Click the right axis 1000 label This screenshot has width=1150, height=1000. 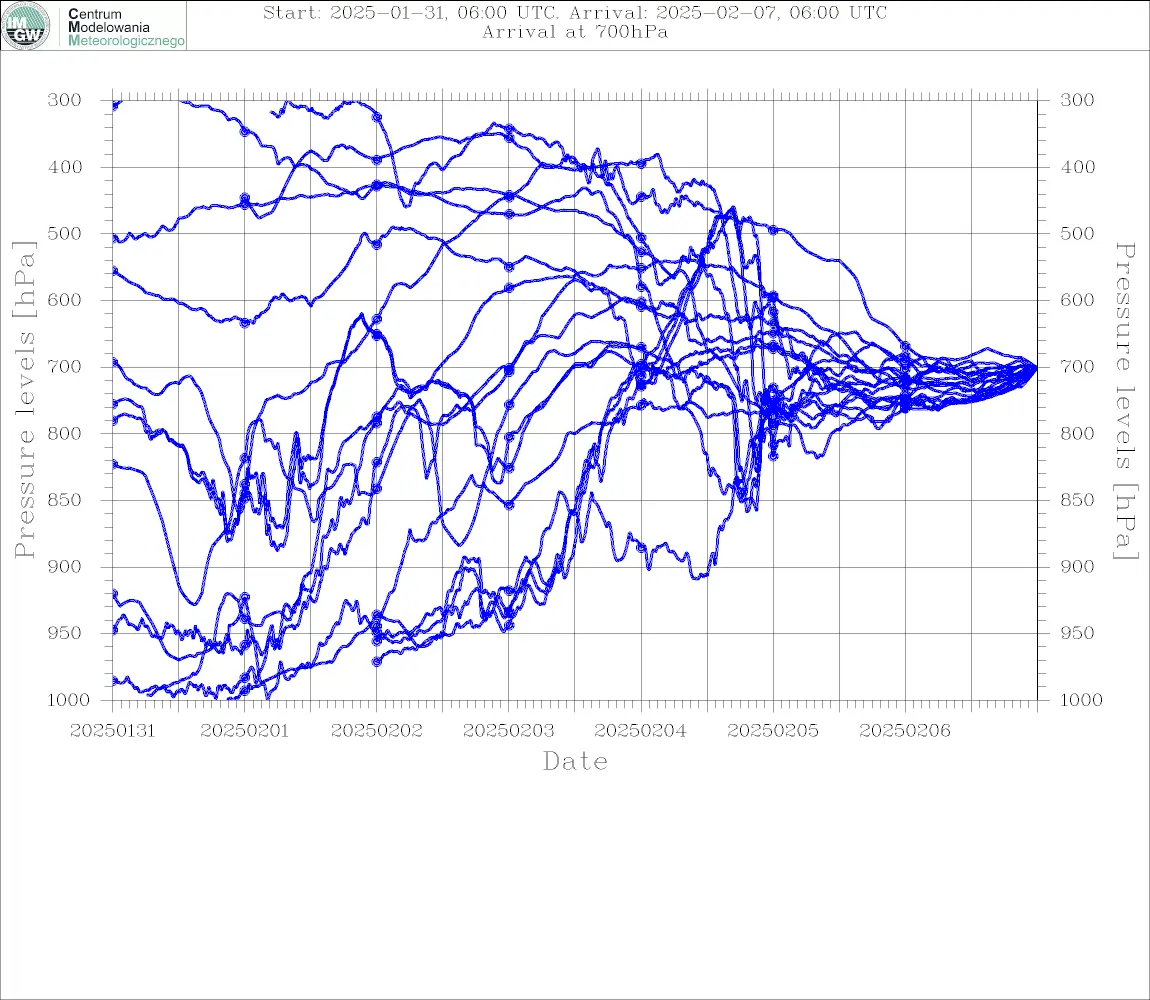coord(1081,700)
